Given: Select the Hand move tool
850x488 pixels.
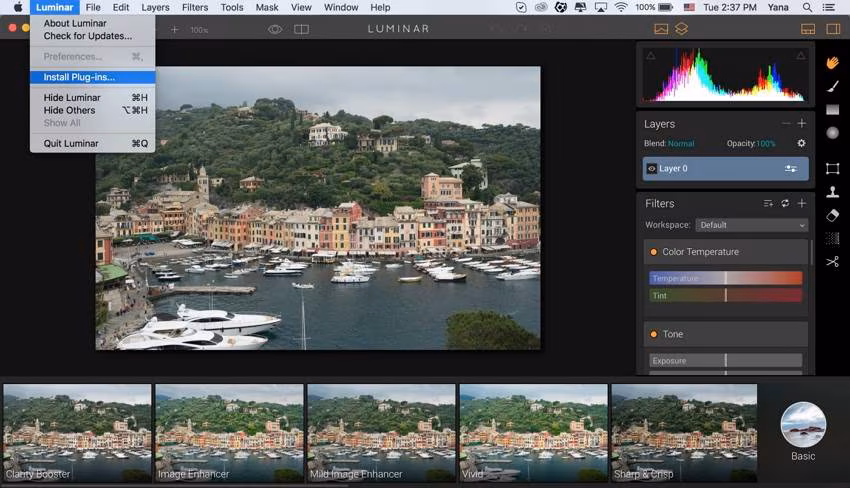Looking at the screenshot, I should tap(833, 63).
